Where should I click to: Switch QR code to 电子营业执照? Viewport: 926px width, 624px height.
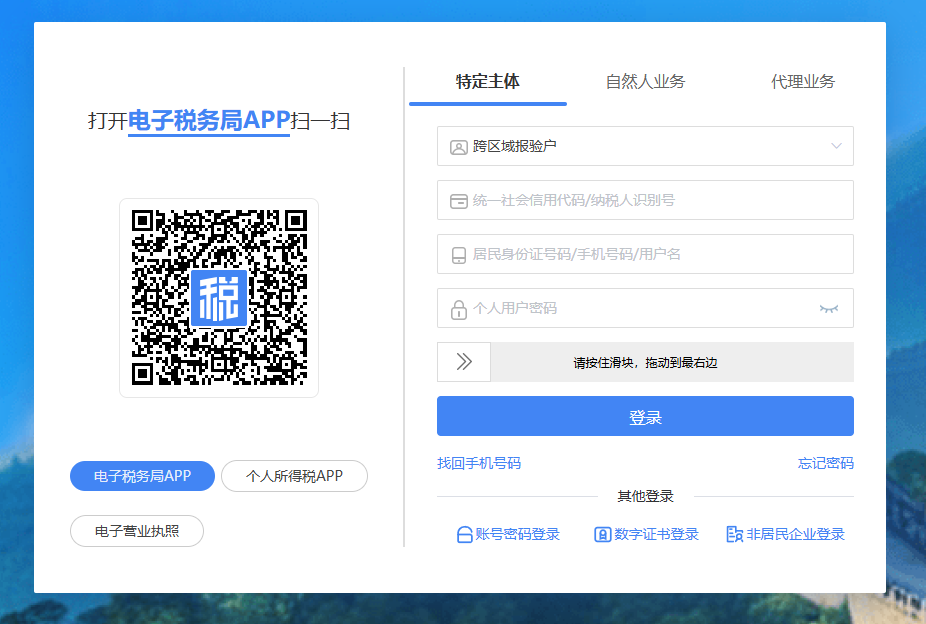coord(137,531)
